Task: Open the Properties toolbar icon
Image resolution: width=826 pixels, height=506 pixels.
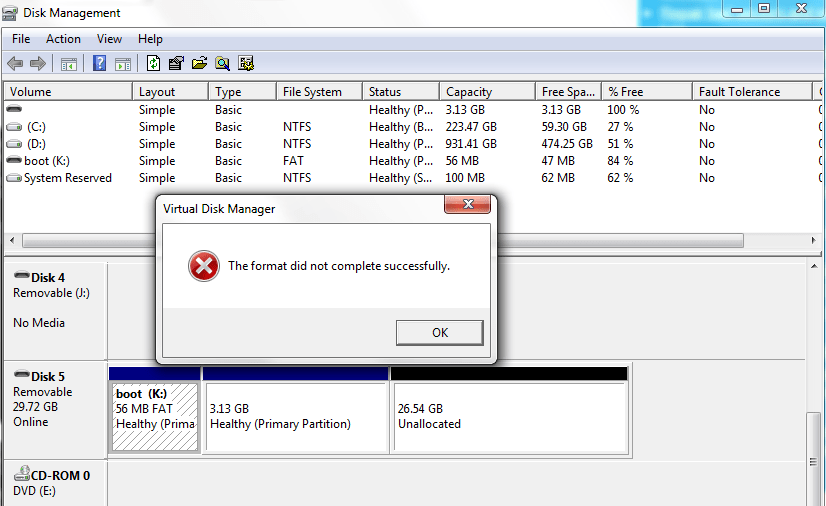Action: tap(176, 64)
